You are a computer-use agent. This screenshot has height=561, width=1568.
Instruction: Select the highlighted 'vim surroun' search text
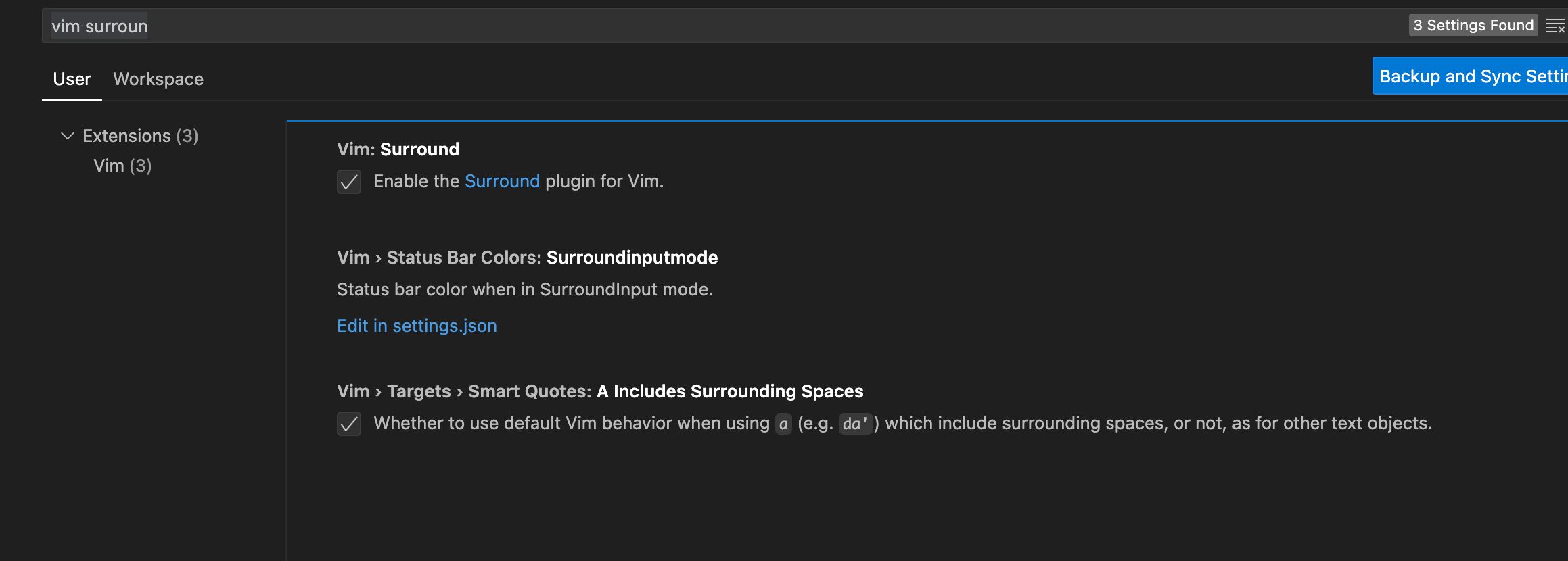click(99, 26)
